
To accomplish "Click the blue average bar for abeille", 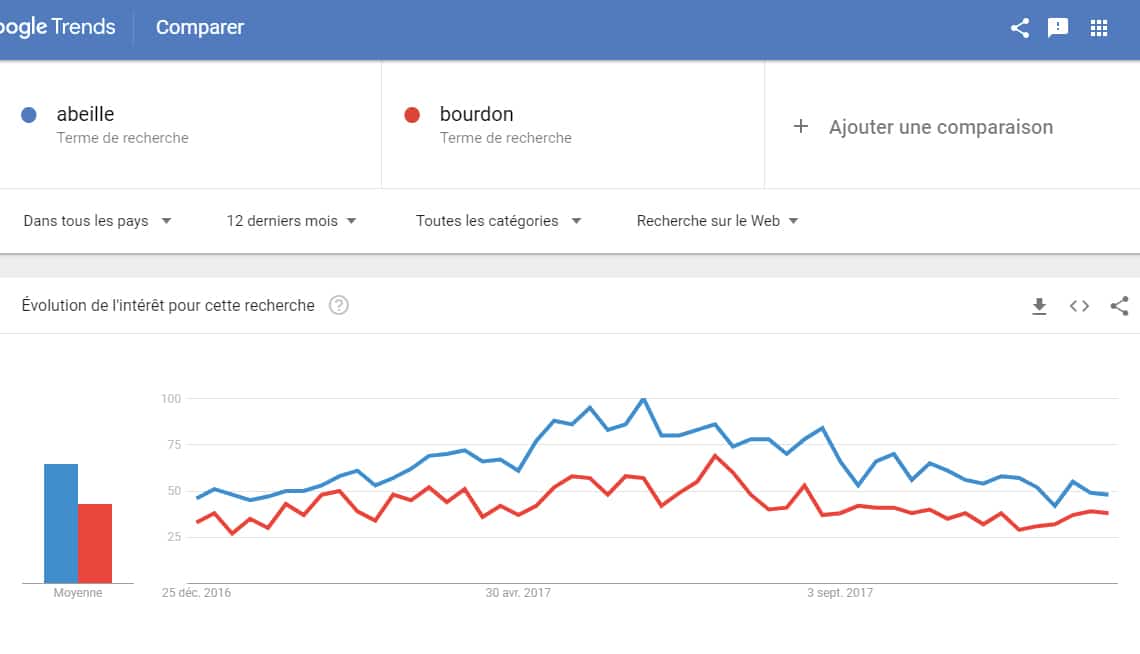I will [x=61, y=523].
